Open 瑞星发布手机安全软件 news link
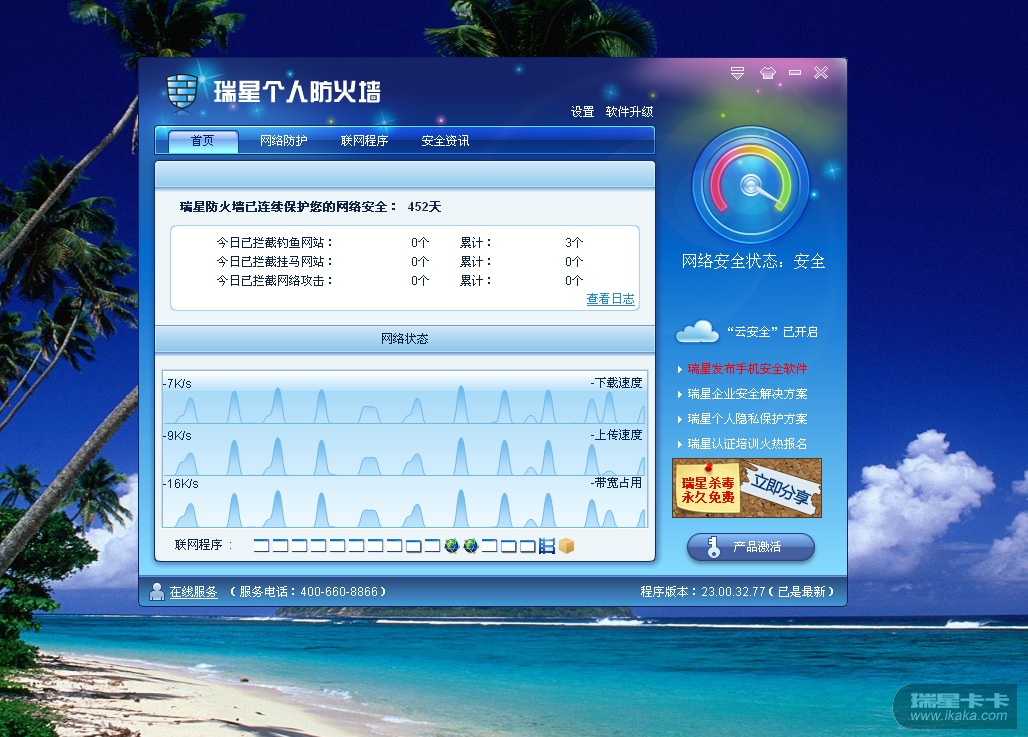Screen dimensions: 1028x737 coord(747,368)
